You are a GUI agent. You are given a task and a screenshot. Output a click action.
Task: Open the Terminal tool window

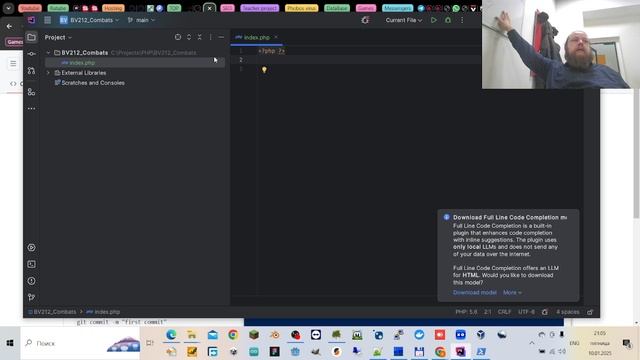[x=31, y=264]
